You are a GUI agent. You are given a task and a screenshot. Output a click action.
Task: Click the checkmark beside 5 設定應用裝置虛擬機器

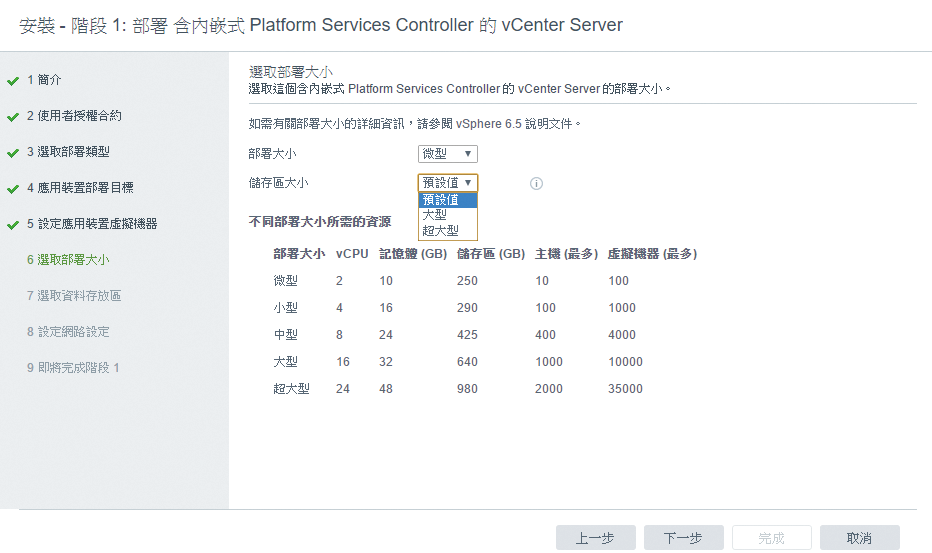pos(13,225)
